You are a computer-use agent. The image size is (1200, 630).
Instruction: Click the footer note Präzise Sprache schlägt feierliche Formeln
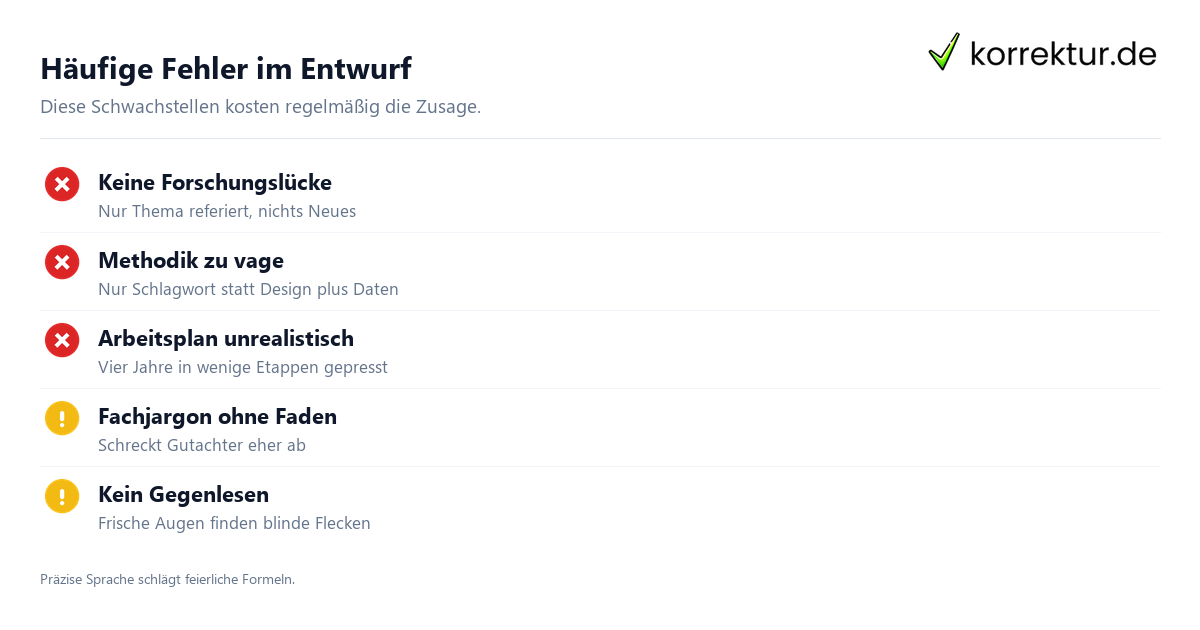(167, 579)
